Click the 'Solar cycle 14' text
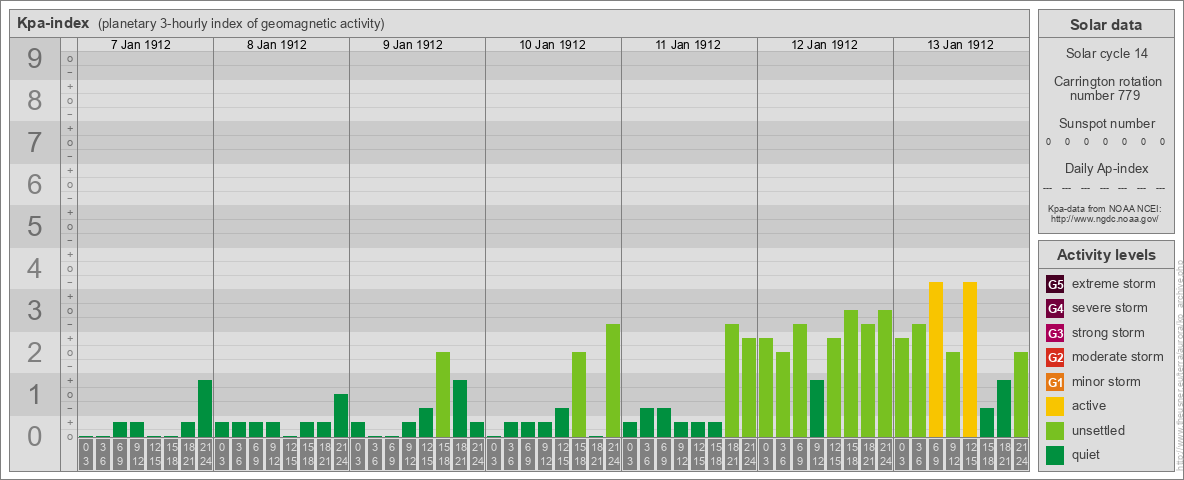 click(x=1106, y=54)
